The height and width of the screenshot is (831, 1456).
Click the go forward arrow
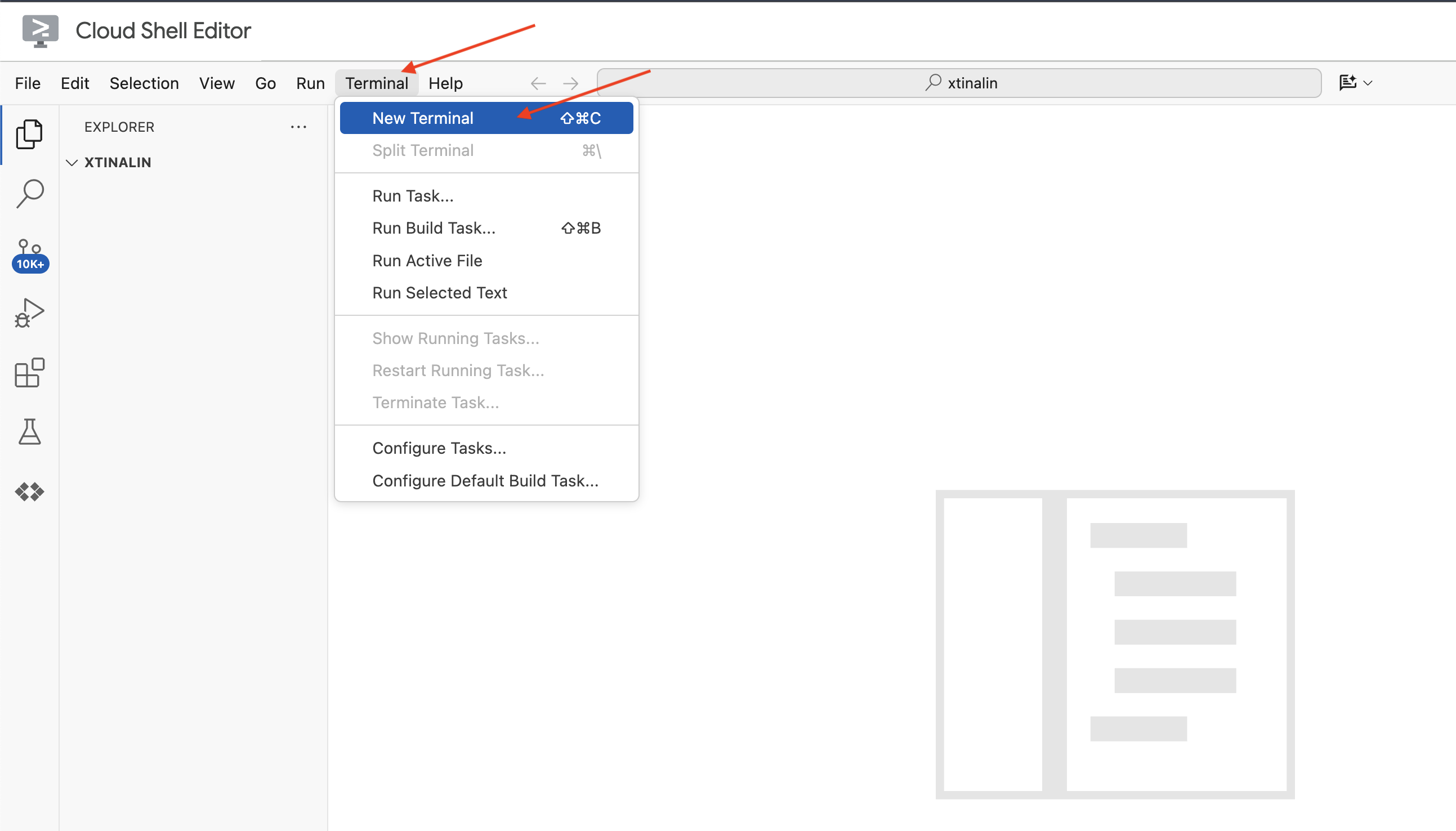(570, 83)
